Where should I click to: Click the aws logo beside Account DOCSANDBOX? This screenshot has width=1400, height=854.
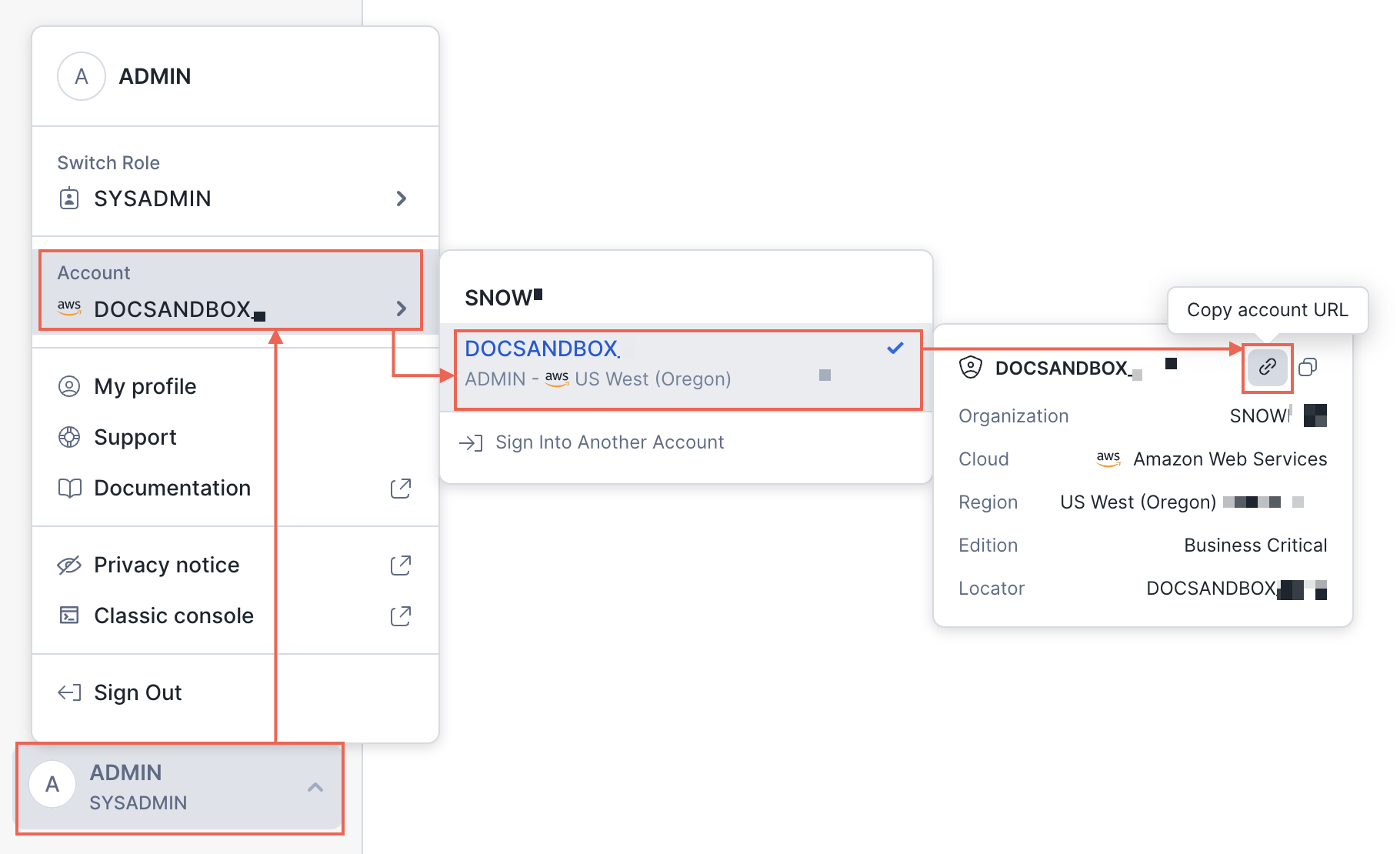pos(69,307)
